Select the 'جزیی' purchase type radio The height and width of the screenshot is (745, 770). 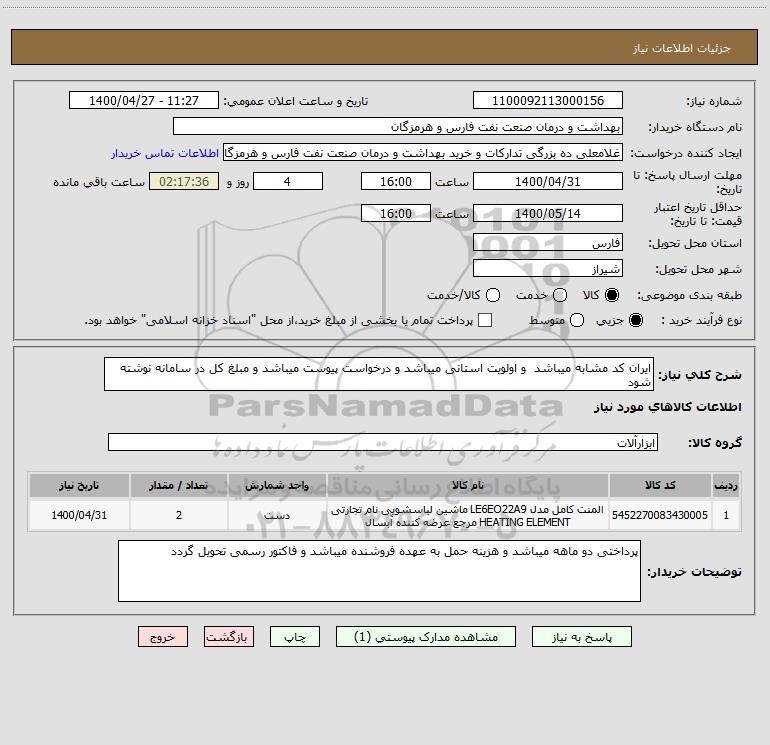pyautogui.click(x=635, y=320)
